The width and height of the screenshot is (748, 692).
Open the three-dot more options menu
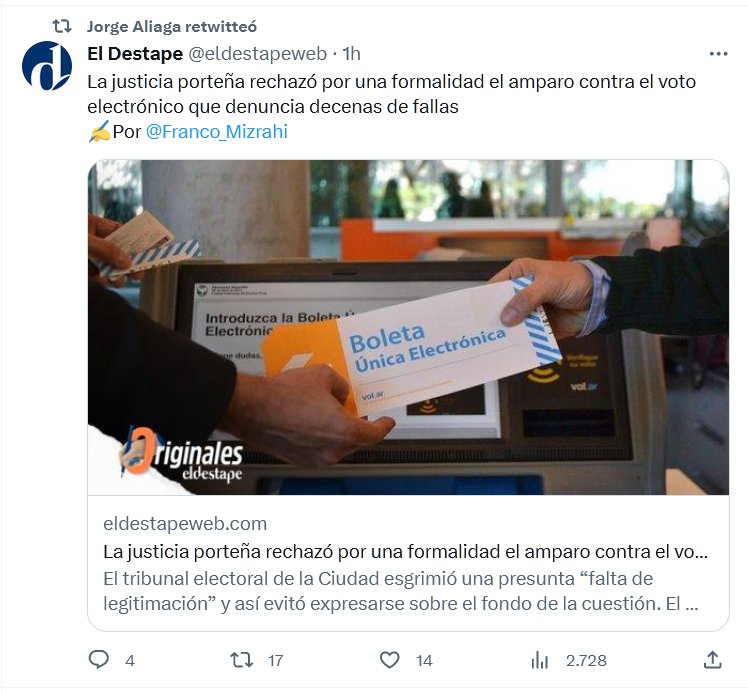click(x=718, y=54)
